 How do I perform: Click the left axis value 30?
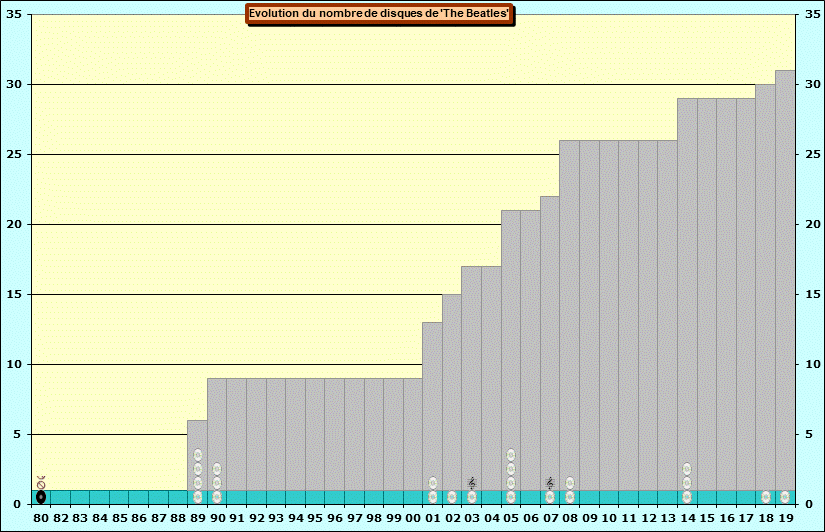tap(14, 84)
